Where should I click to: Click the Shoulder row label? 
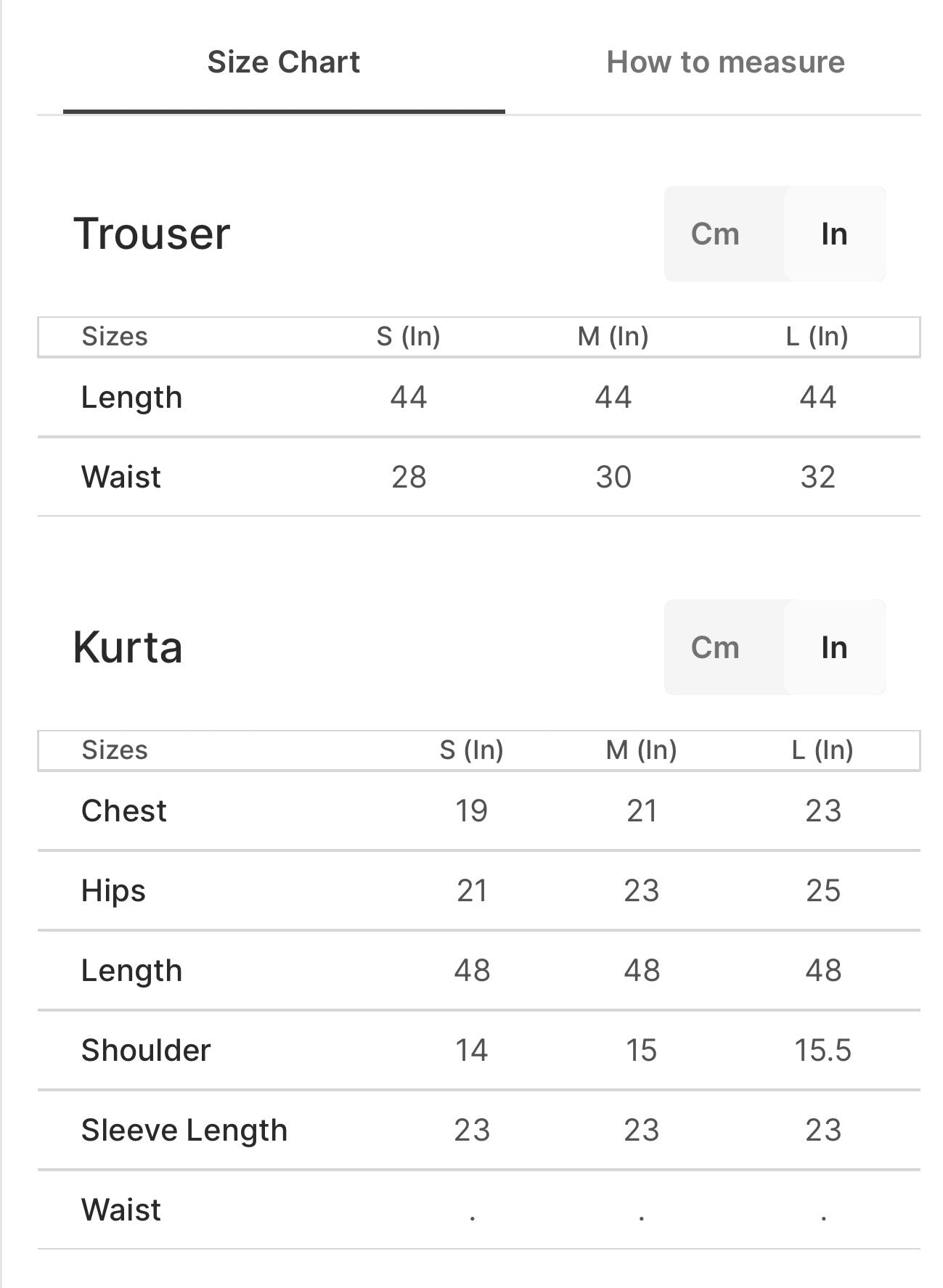(x=146, y=1050)
